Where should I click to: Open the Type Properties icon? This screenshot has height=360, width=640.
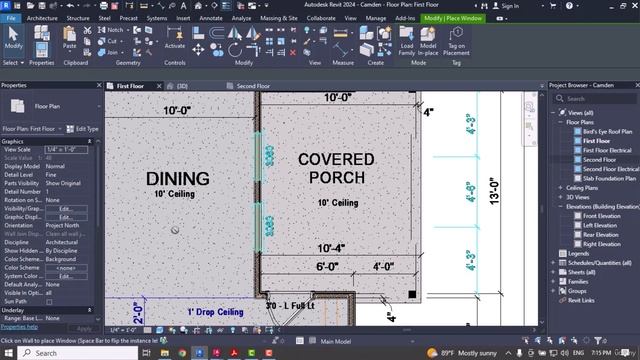click(x=42, y=32)
